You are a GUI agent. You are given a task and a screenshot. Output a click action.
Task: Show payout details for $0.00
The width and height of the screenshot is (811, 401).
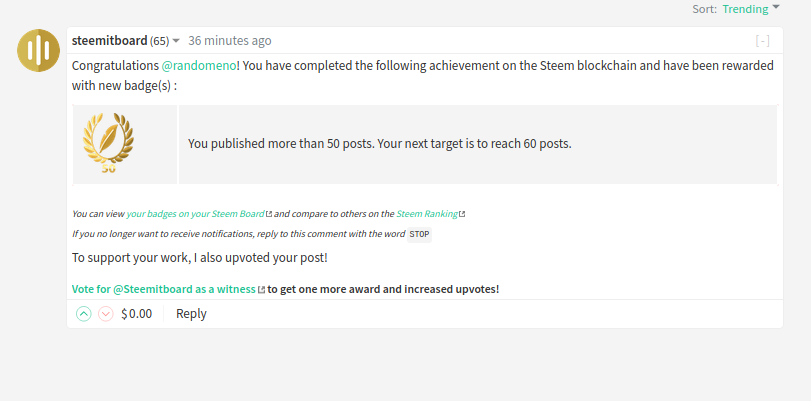tap(136, 314)
